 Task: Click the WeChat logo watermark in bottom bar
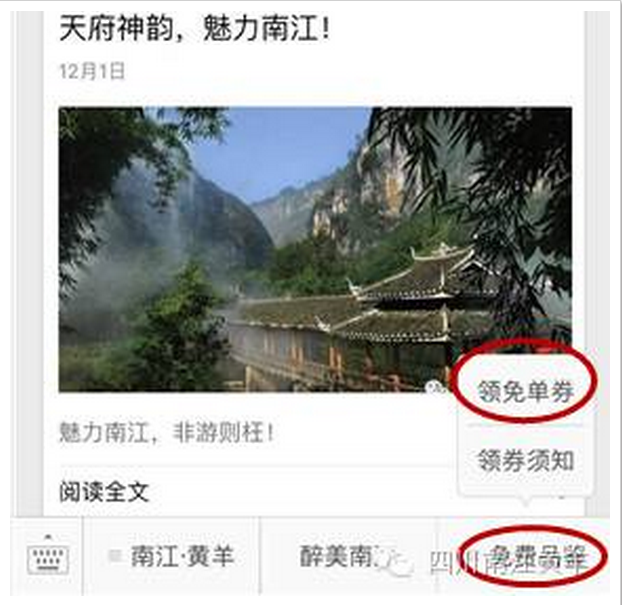point(395,562)
